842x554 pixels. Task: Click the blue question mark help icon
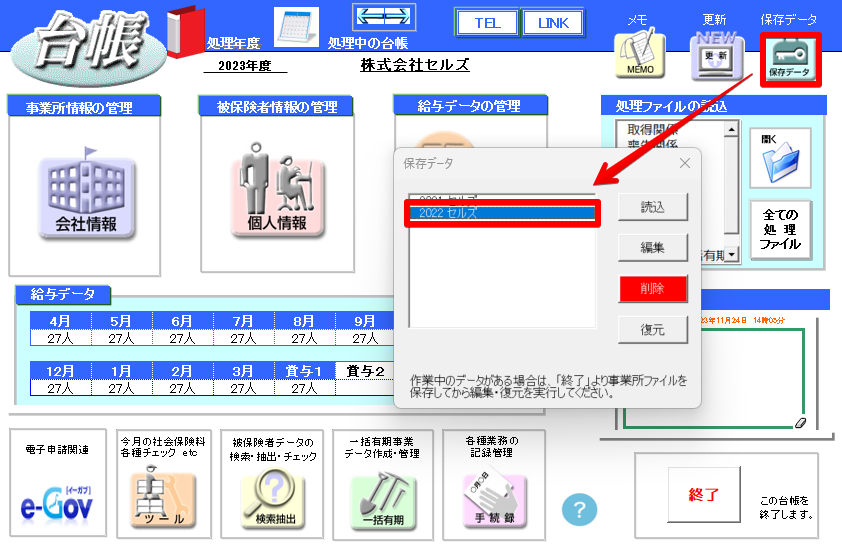579,509
